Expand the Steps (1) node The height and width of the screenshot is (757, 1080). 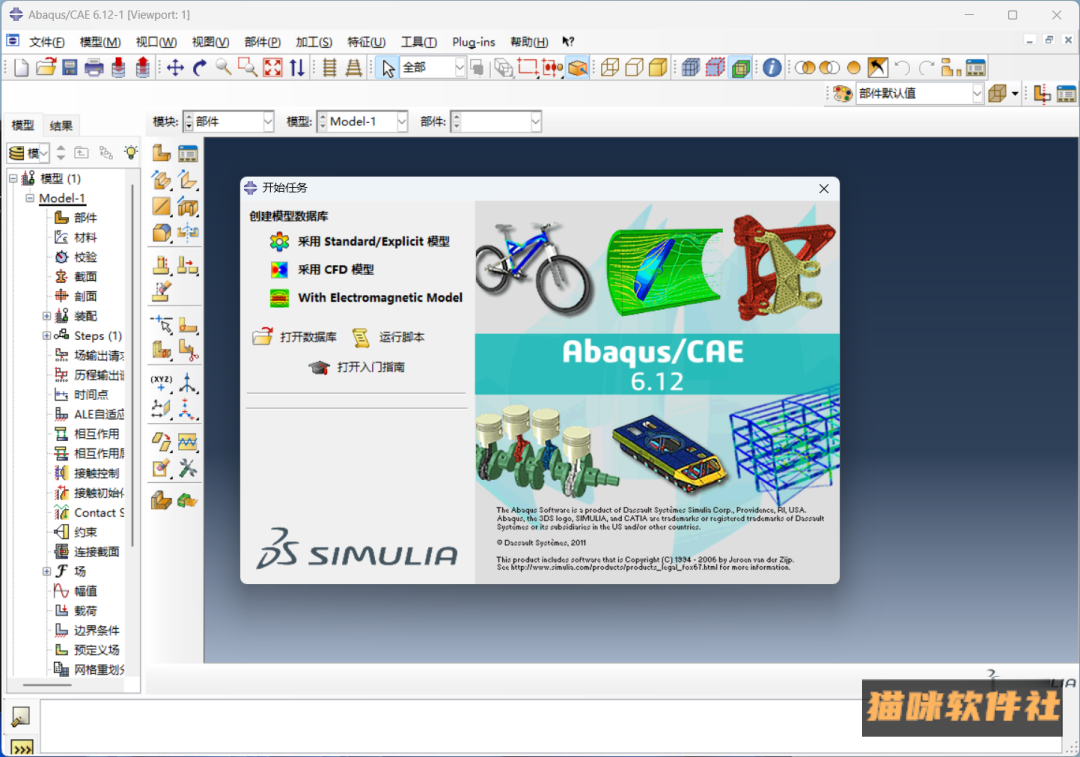(x=46, y=336)
